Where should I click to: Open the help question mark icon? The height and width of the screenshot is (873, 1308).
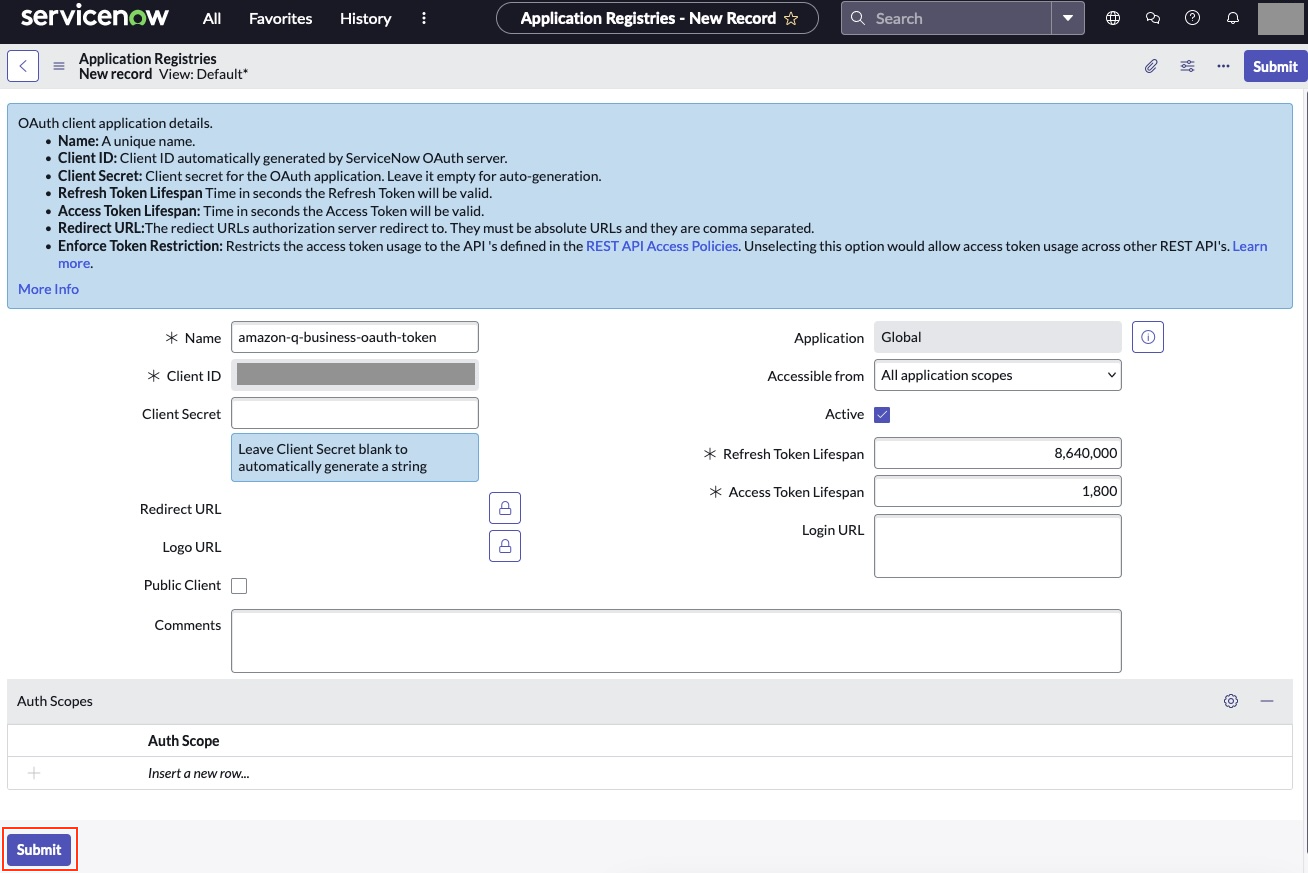click(1192, 18)
